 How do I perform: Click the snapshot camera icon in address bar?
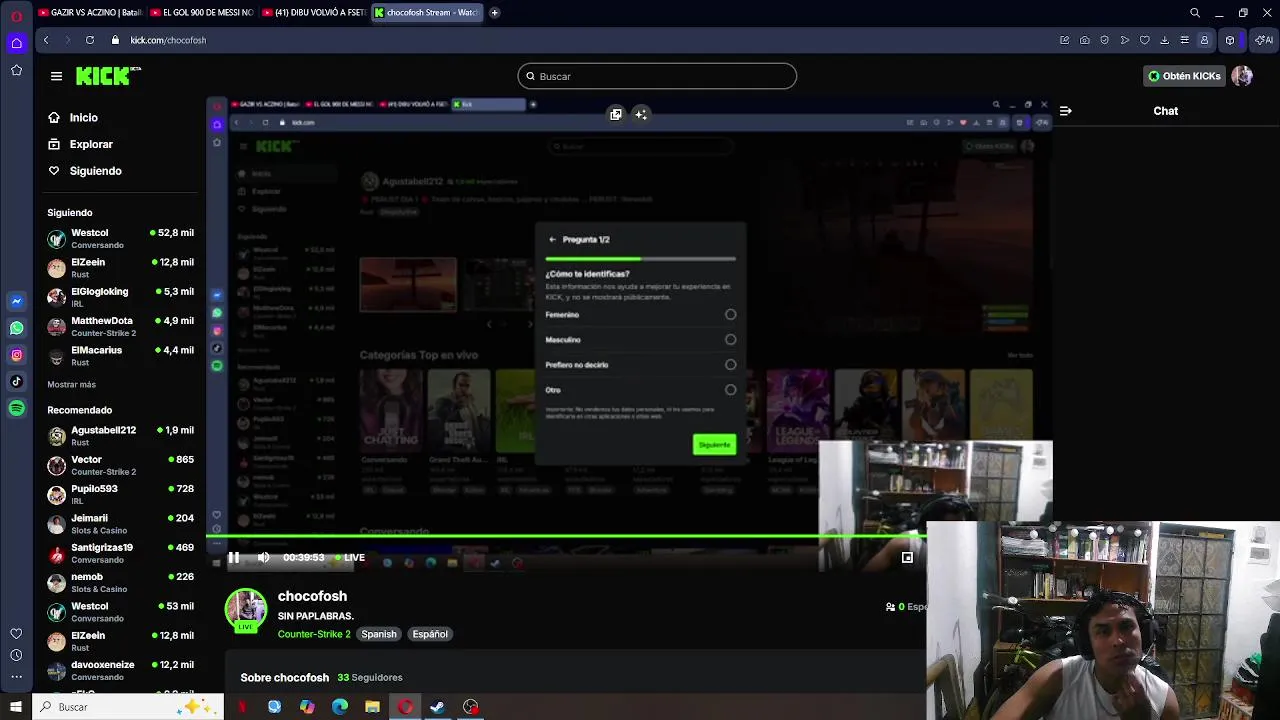tap(1085, 40)
